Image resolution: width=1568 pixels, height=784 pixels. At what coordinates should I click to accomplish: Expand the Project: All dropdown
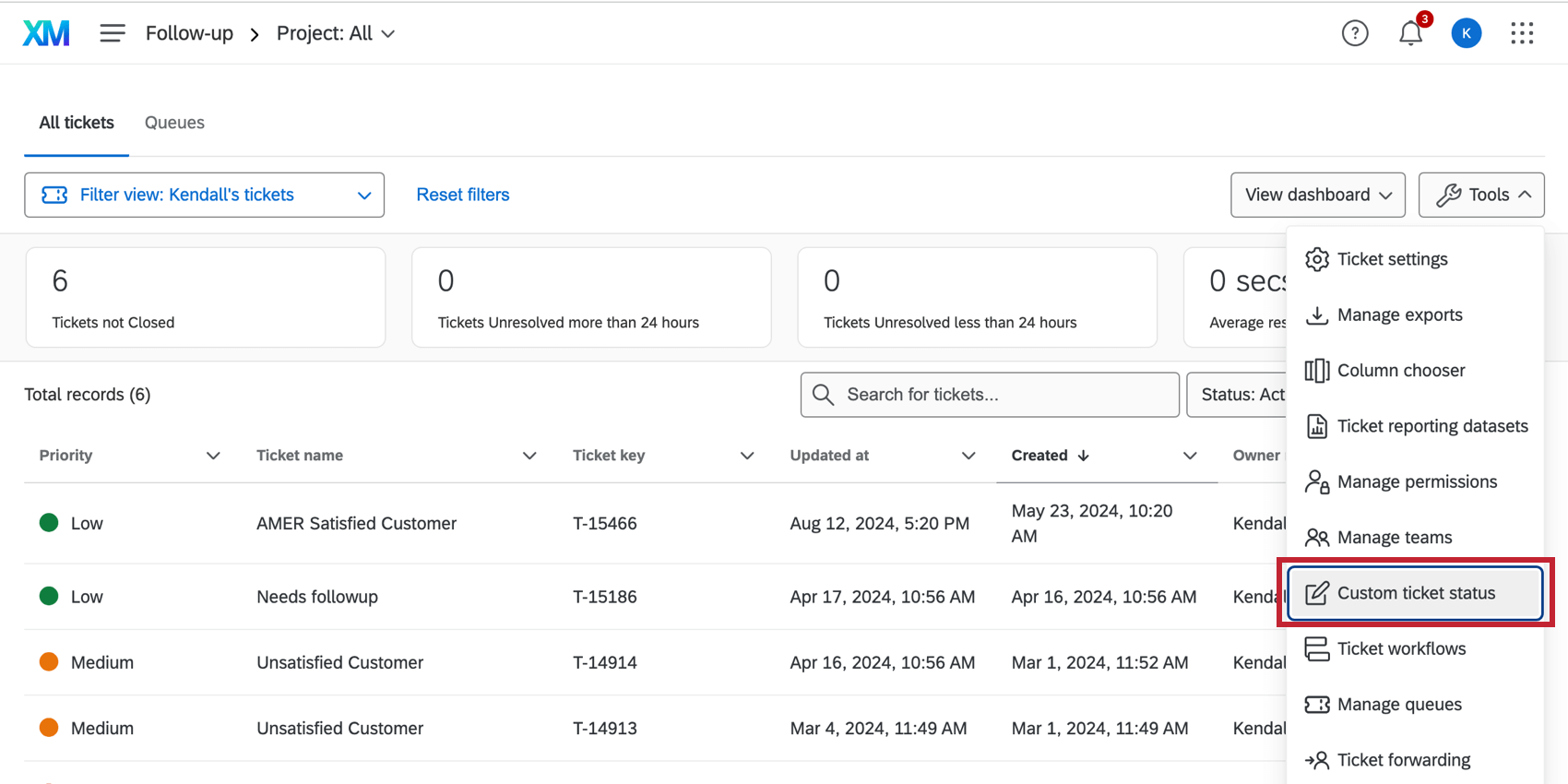pyautogui.click(x=336, y=33)
